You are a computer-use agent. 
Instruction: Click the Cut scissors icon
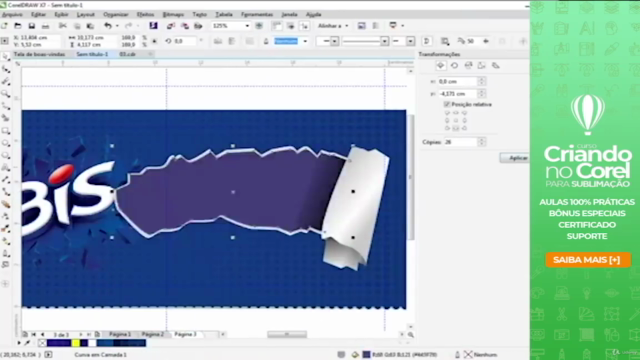pos(63,26)
